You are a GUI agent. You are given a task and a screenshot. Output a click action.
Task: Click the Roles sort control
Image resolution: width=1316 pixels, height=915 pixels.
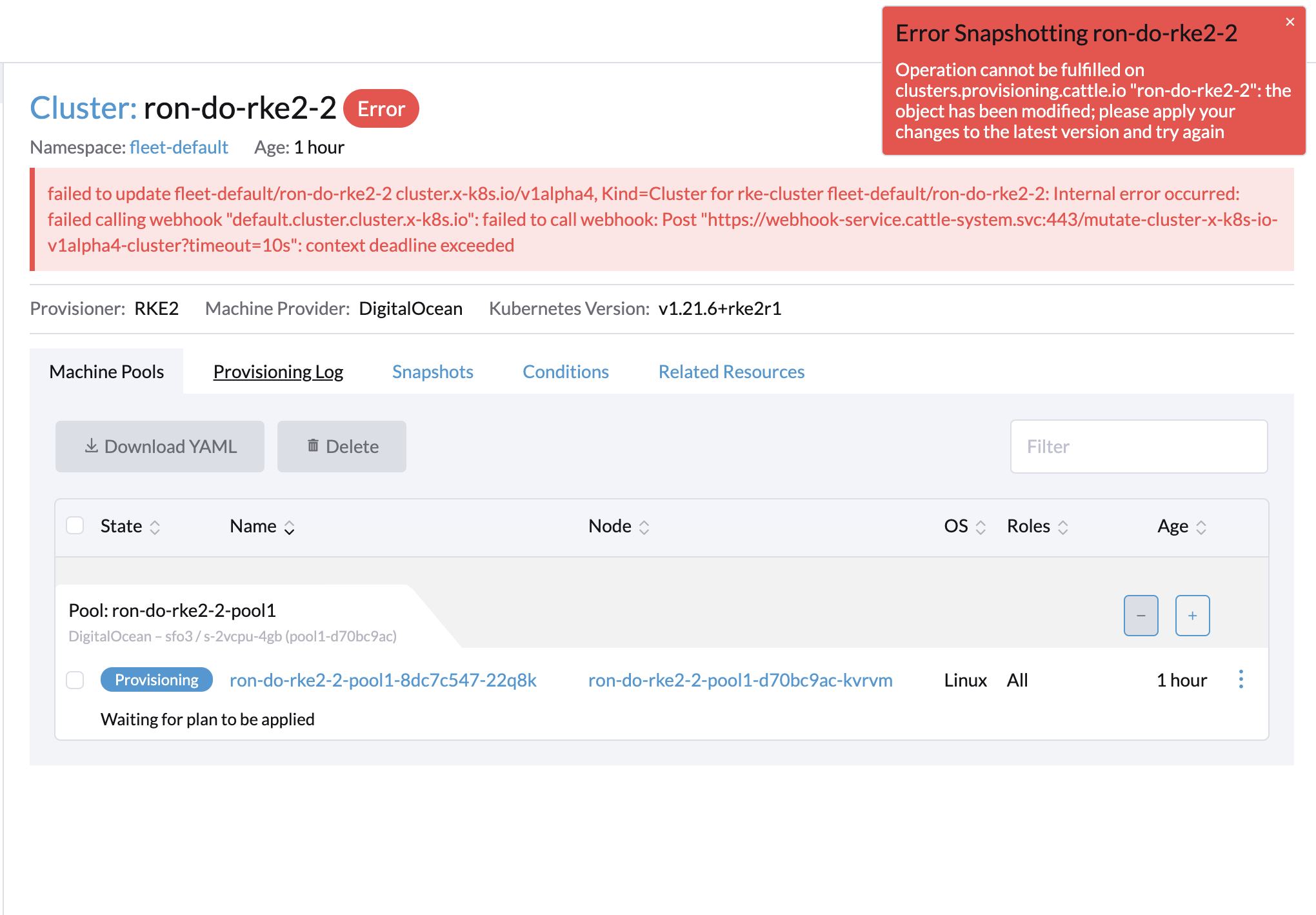(x=1064, y=527)
